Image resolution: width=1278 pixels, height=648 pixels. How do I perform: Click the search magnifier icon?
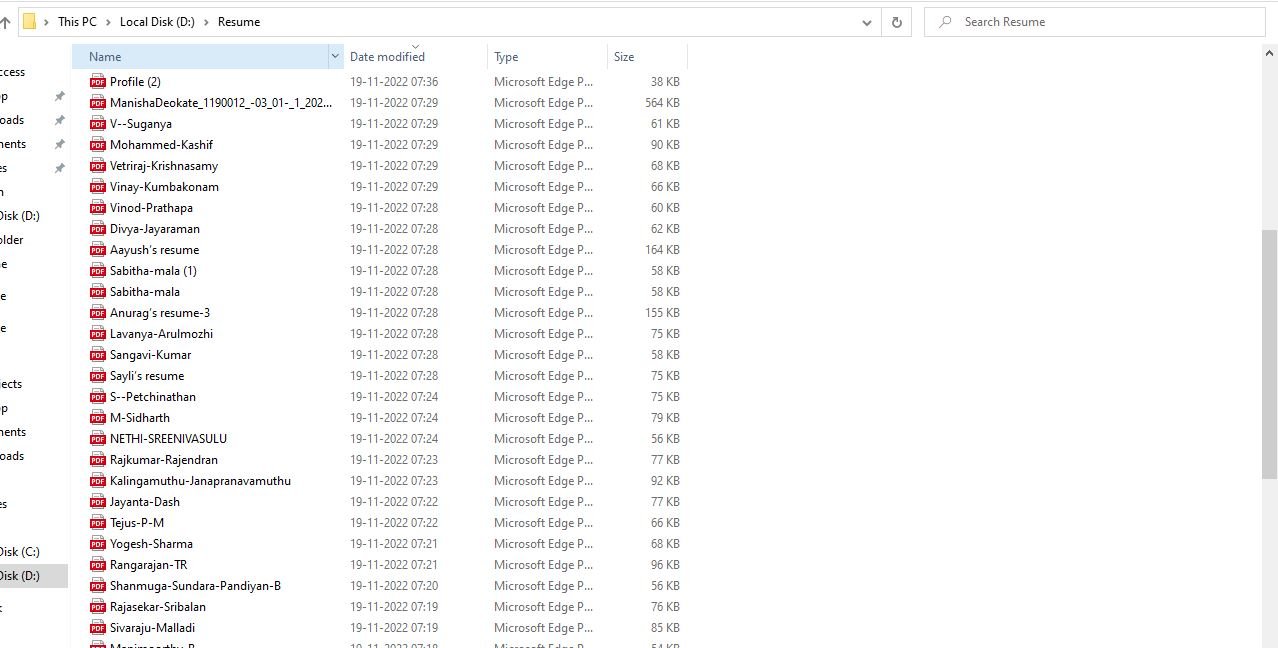[x=945, y=22]
